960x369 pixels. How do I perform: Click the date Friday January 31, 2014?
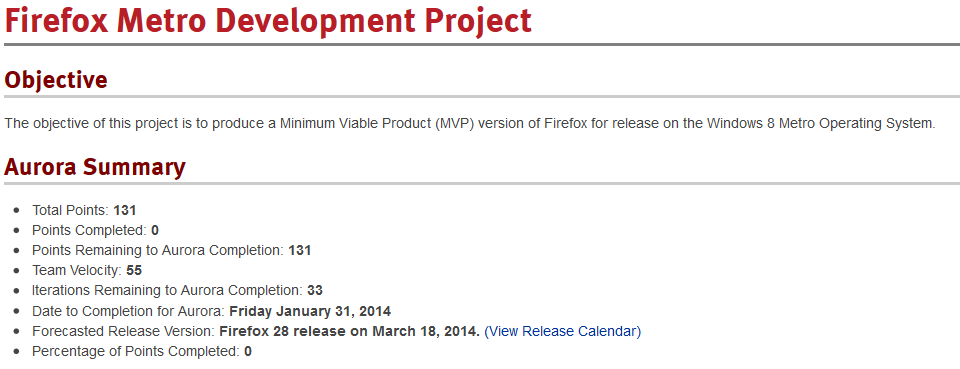tap(310, 311)
